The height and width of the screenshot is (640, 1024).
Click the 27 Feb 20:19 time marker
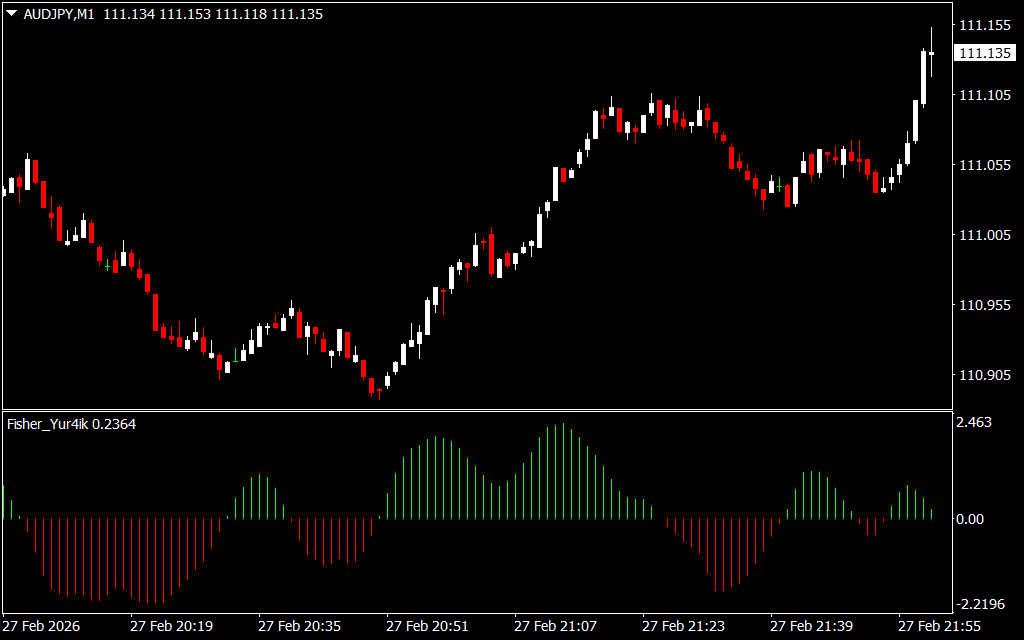point(171,626)
